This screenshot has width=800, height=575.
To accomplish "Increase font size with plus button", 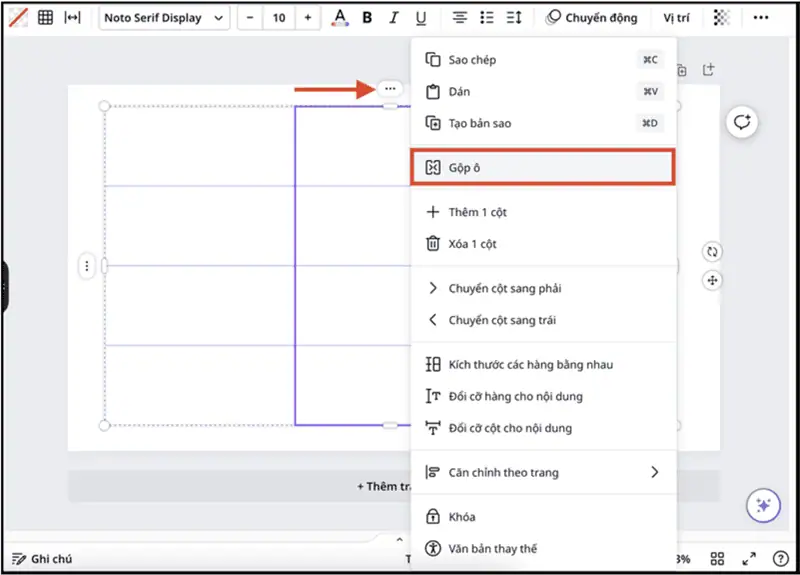I will tap(307, 18).
